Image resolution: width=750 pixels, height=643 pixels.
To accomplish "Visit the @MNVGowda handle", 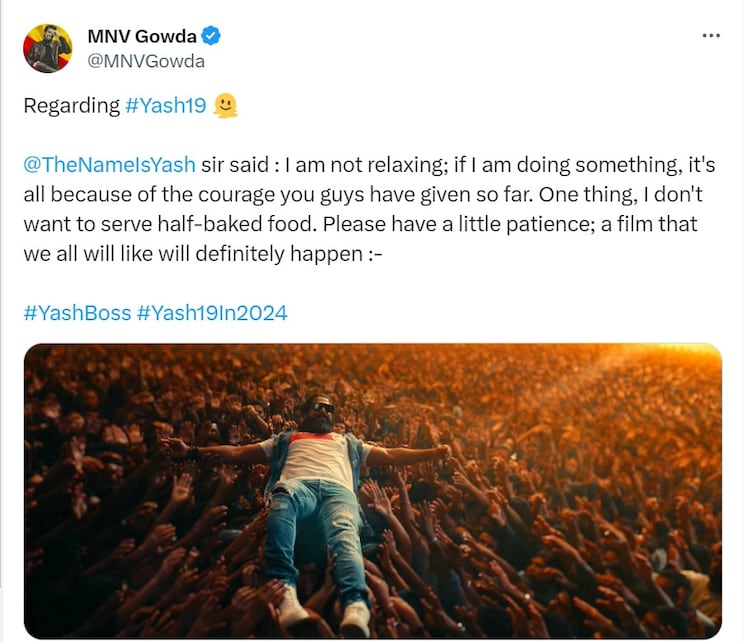I will pos(146,62).
